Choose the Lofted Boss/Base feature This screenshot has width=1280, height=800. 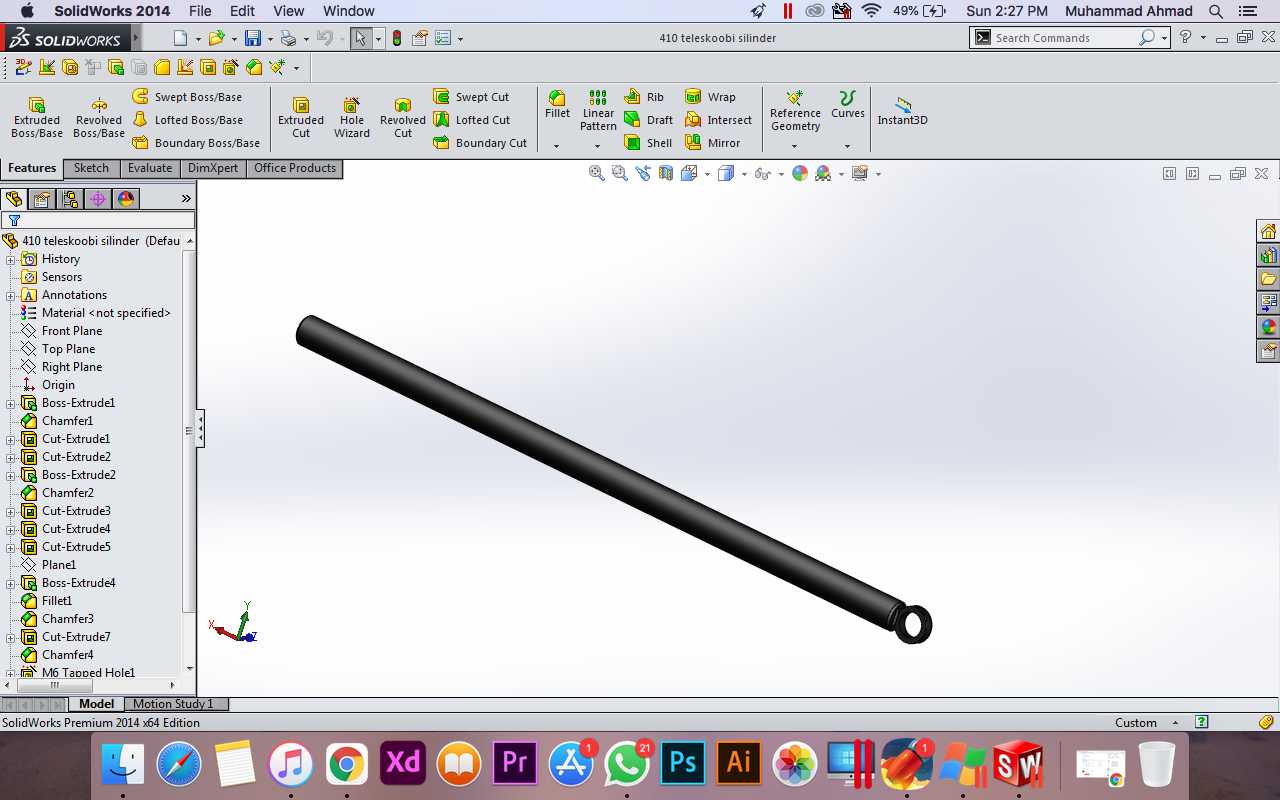point(187,120)
